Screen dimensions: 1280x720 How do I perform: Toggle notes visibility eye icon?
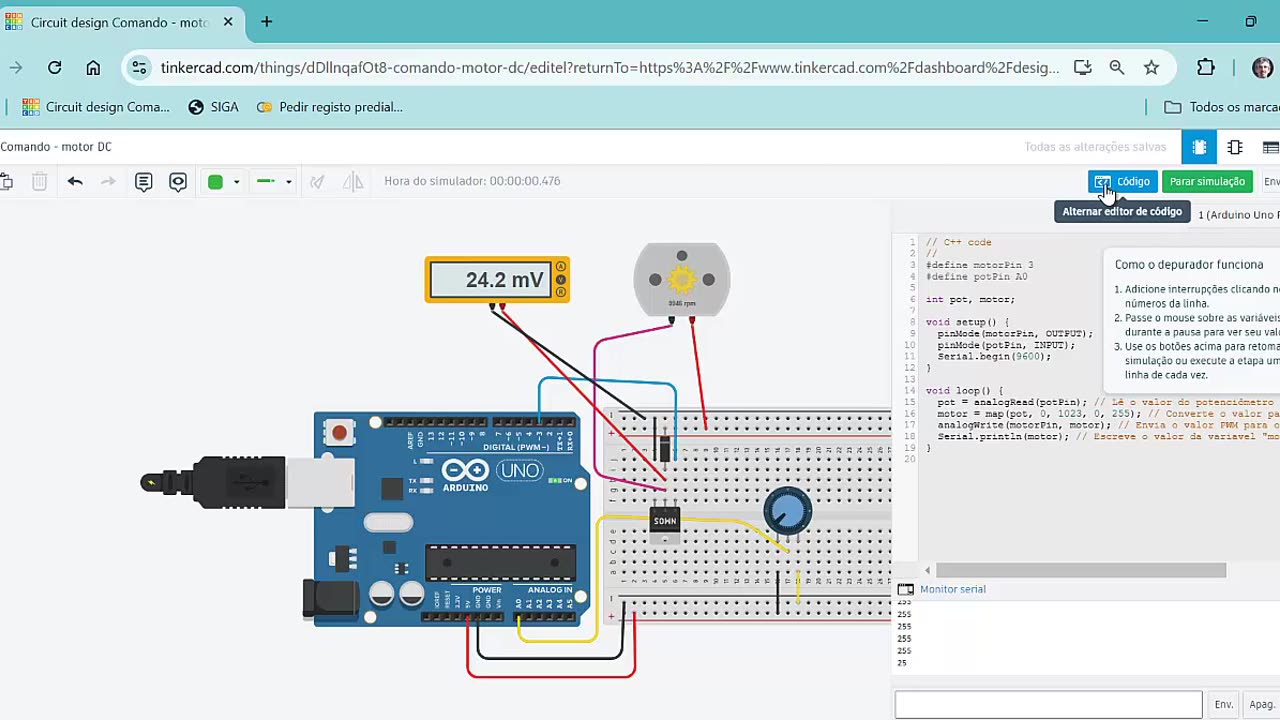(x=178, y=181)
